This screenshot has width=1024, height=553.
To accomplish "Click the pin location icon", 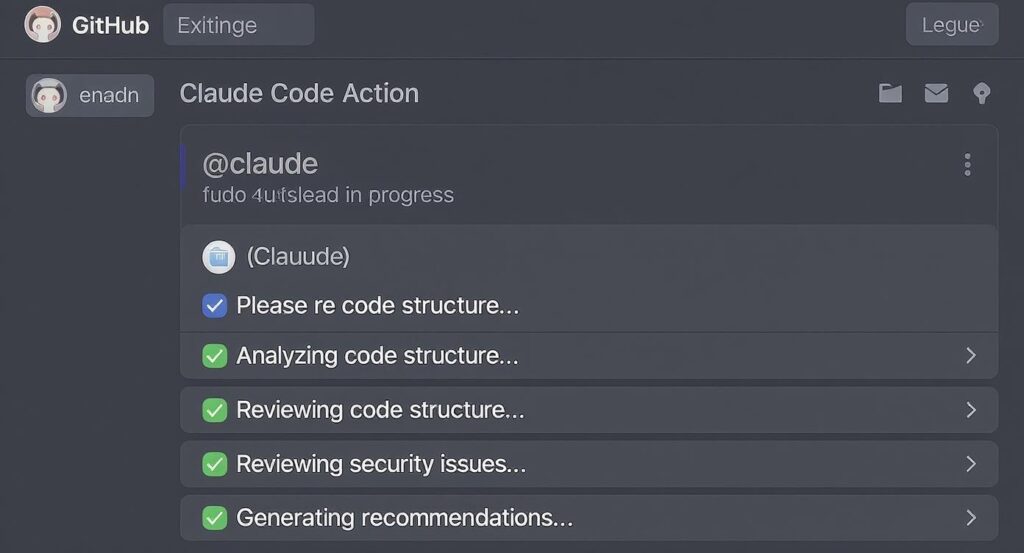I will click(982, 94).
